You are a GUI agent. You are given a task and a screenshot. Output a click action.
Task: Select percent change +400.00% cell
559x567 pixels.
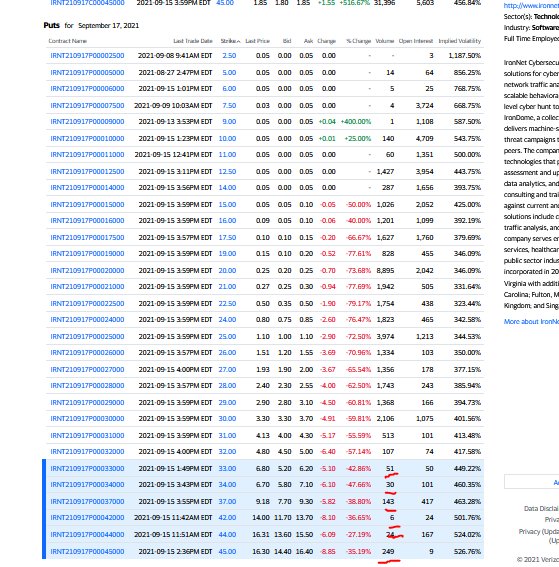pyautogui.click(x=356, y=122)
